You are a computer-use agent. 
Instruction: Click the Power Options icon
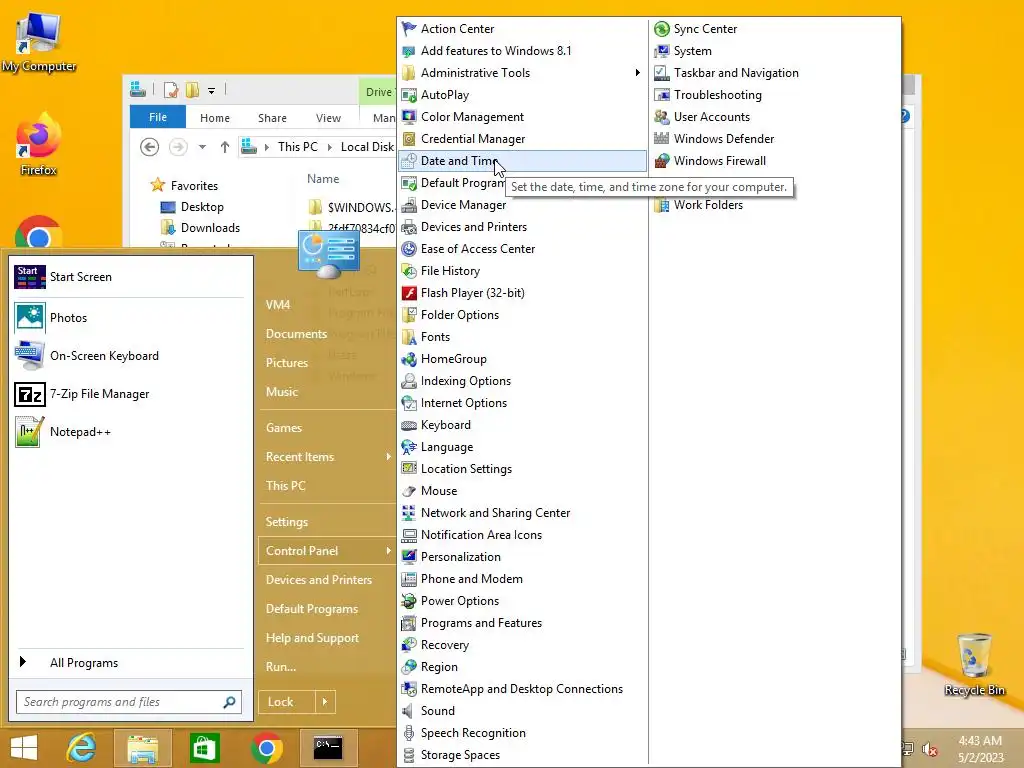409,601
